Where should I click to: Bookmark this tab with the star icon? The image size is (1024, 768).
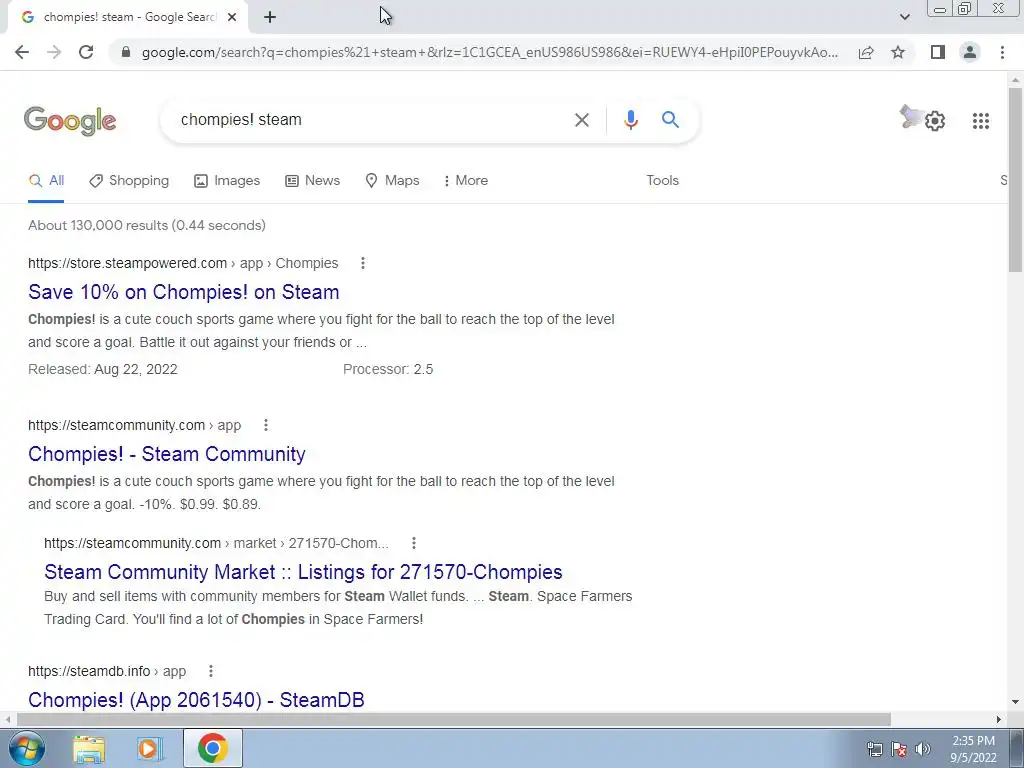[898, 52]
